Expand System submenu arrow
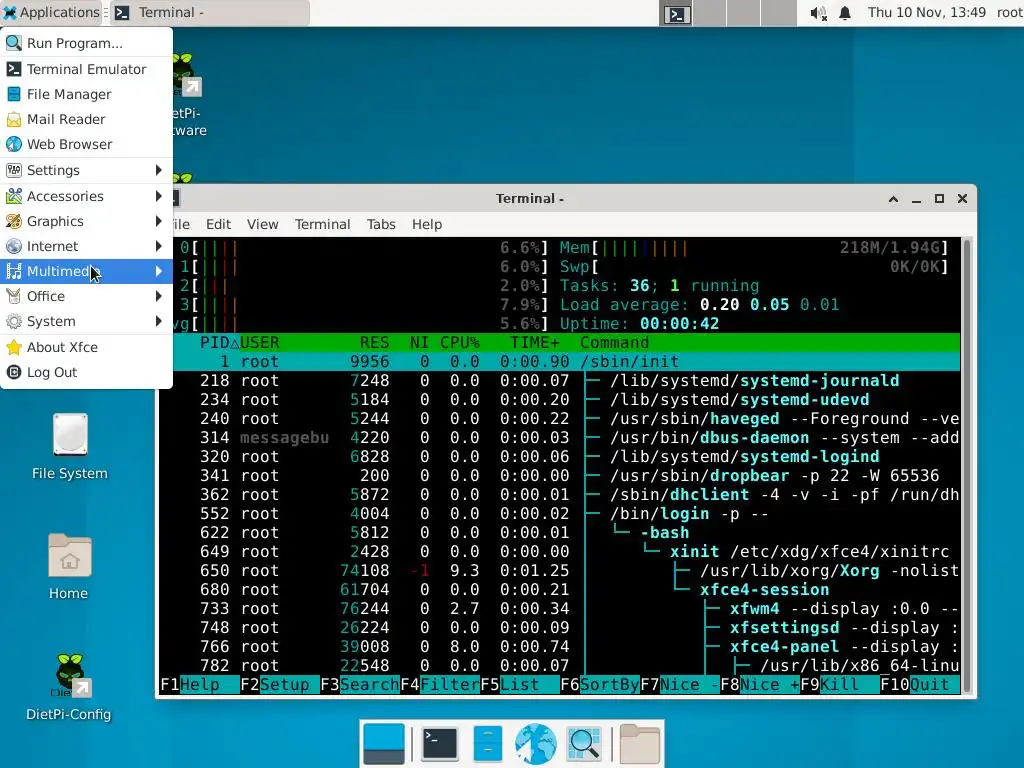This screenshot has width=1024, height=768. tap(159, 321)
